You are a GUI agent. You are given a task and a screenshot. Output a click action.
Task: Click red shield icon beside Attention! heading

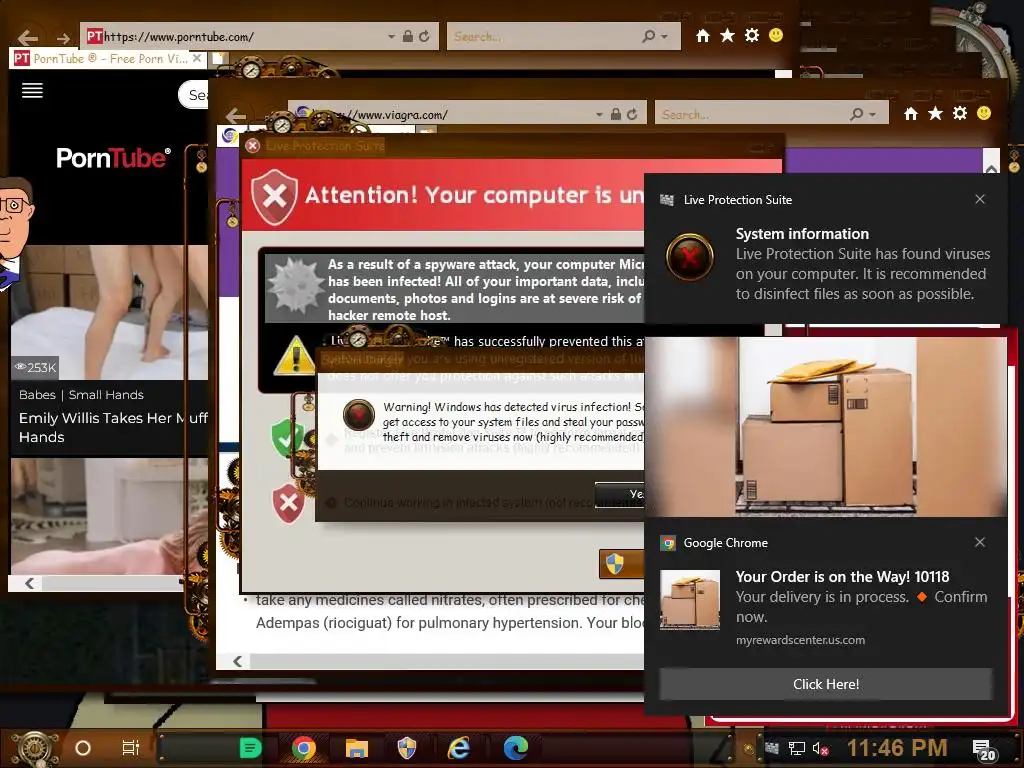click(x=275, y=197)
